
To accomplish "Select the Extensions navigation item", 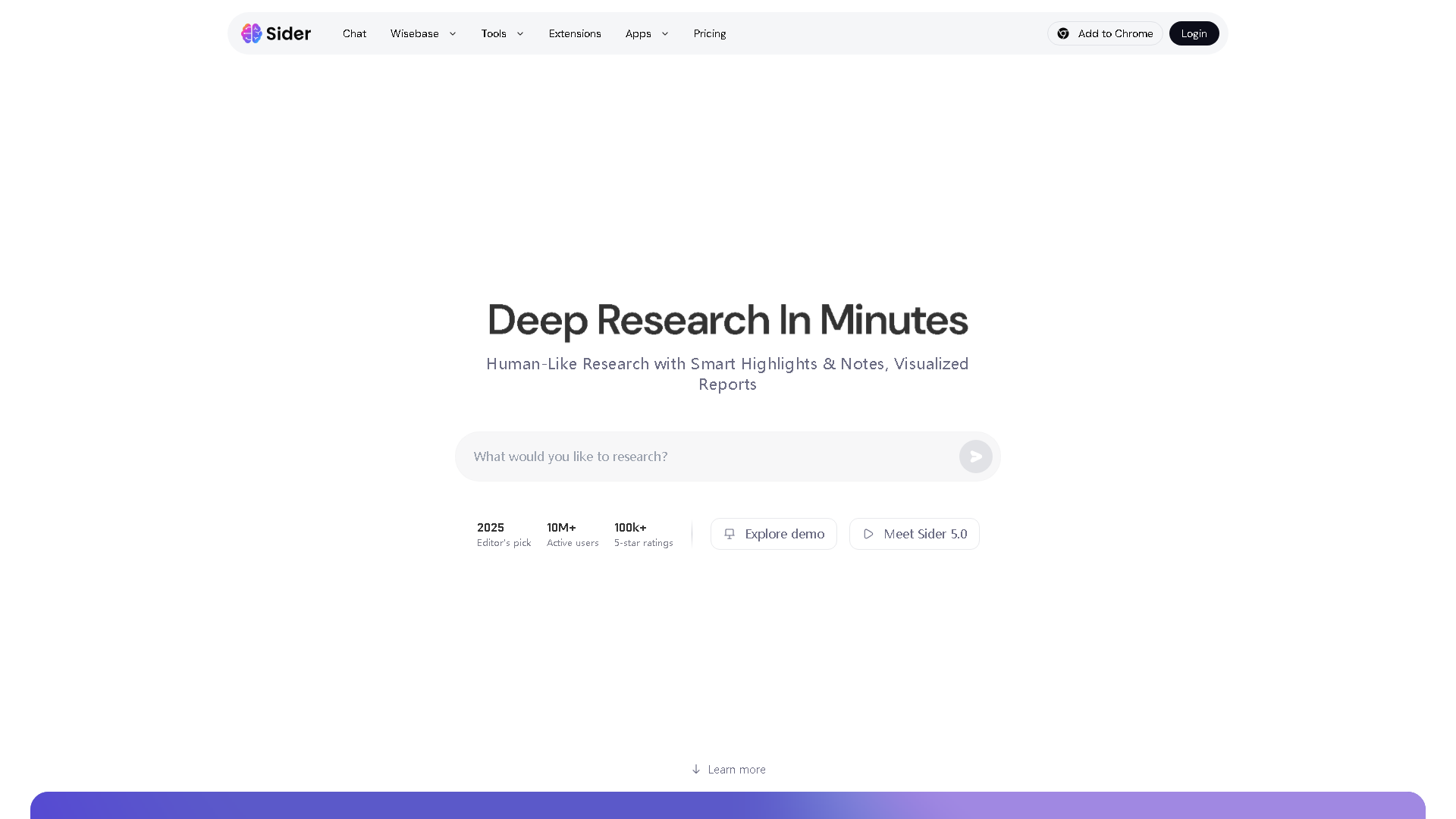I will 575,33.
